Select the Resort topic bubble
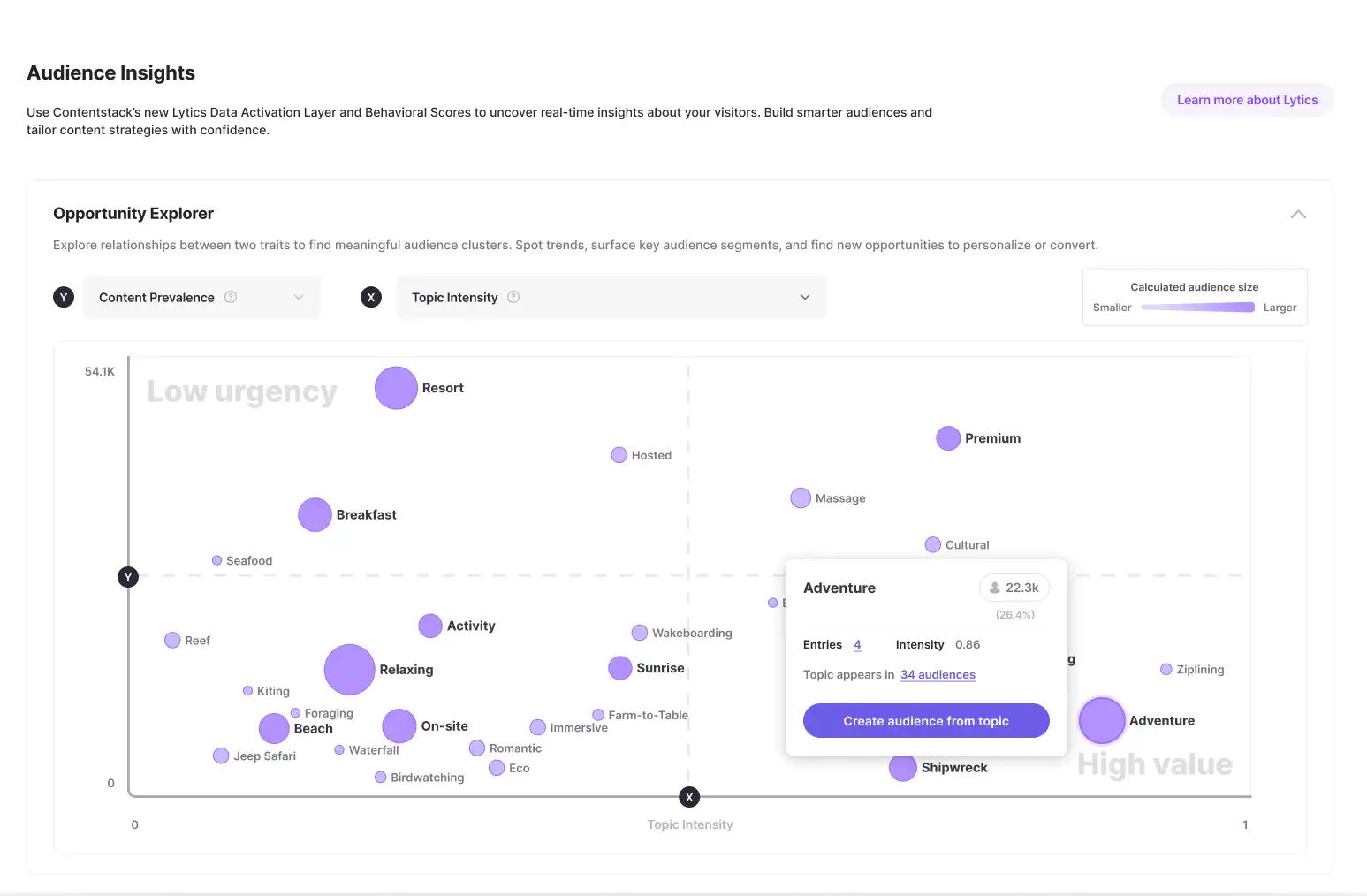This screenshot has width=1367, height=896. [396, 388]
